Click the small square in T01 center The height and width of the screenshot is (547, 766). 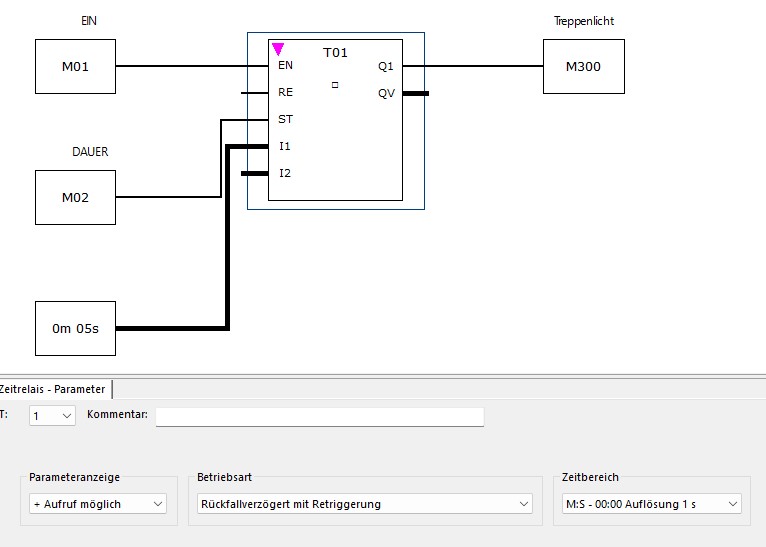click(x=335, y=85)
